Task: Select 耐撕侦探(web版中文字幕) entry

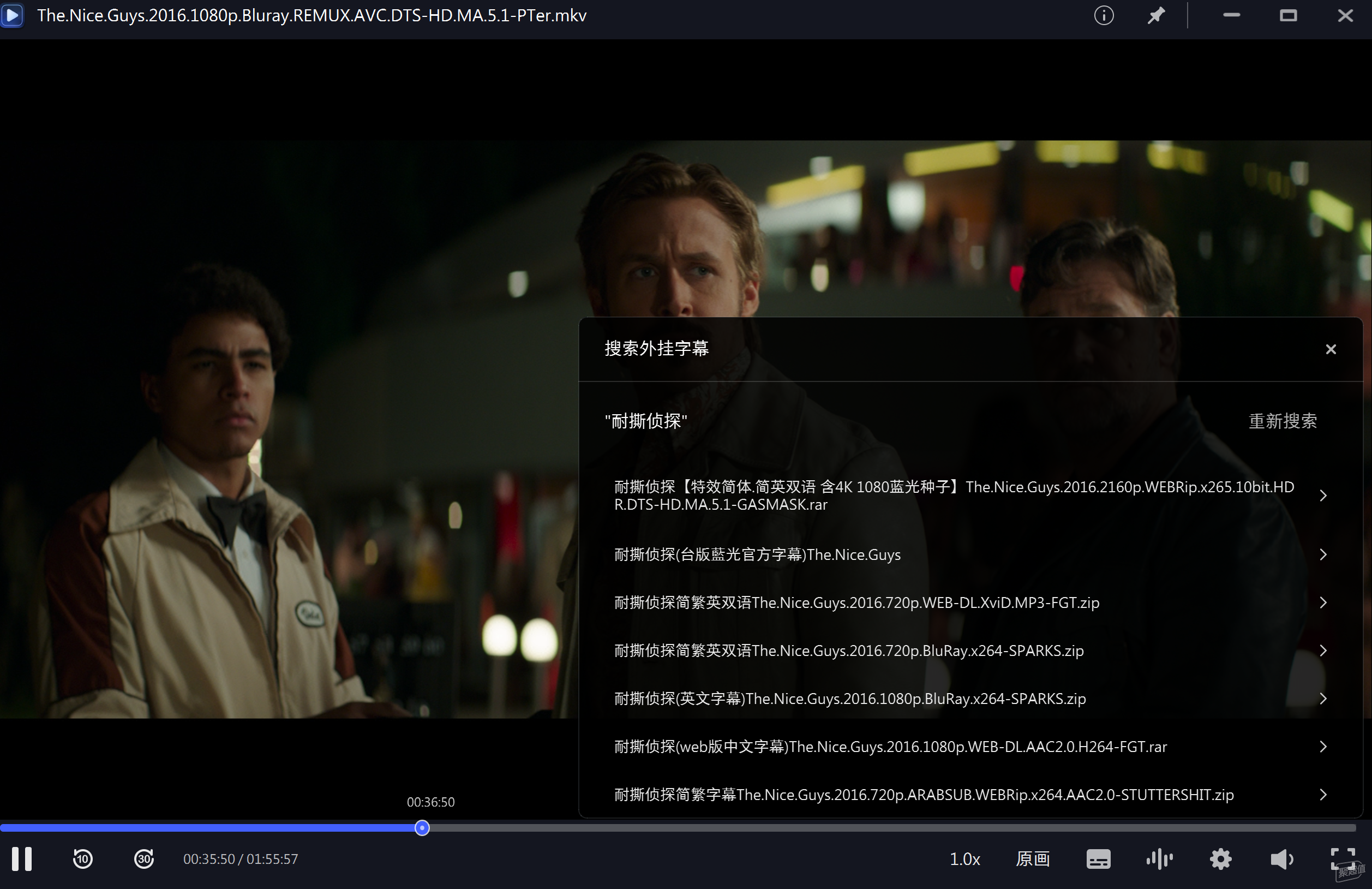Action: tap(890, 747)
